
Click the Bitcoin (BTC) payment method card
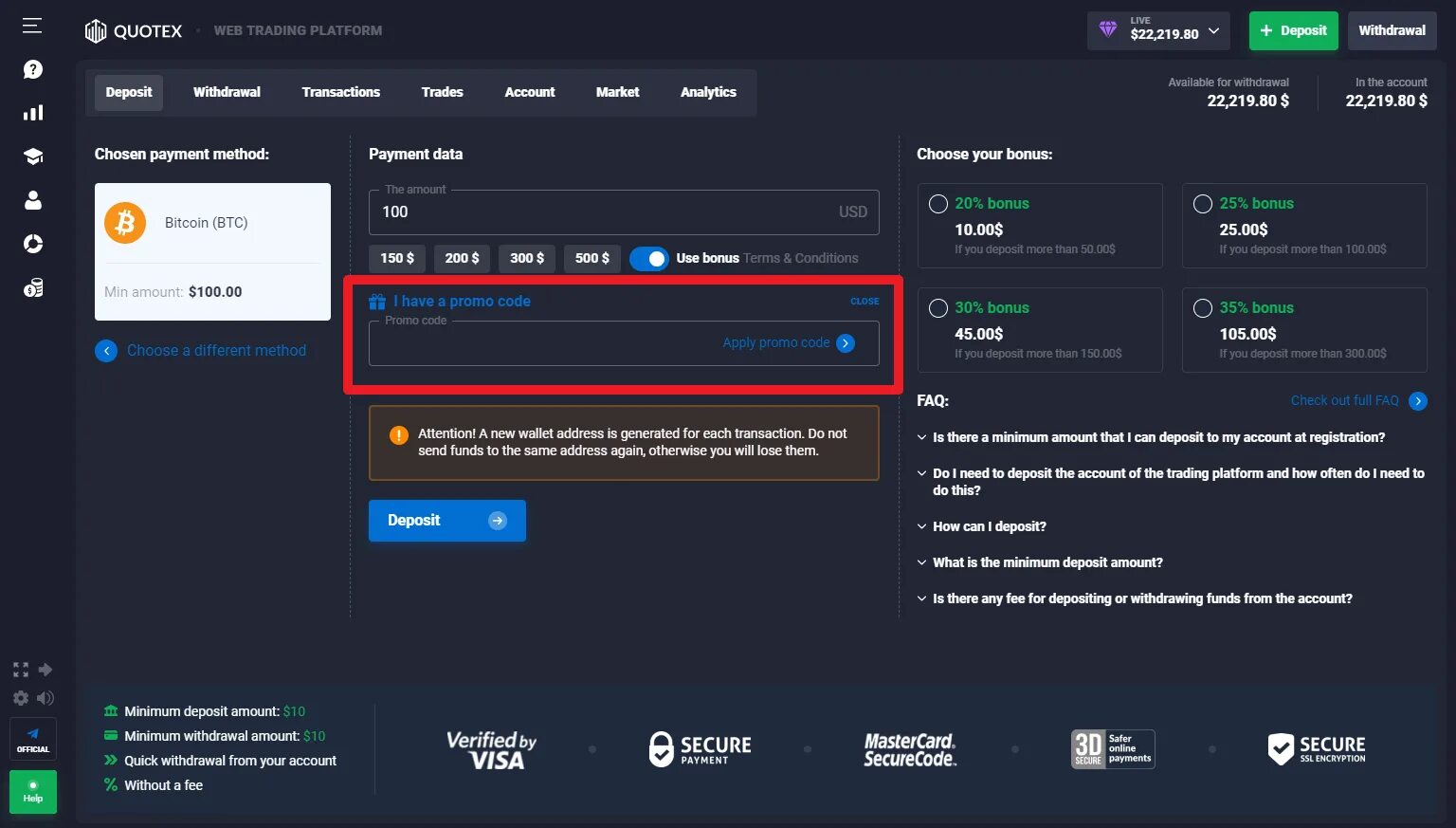(x=212, y=251)
